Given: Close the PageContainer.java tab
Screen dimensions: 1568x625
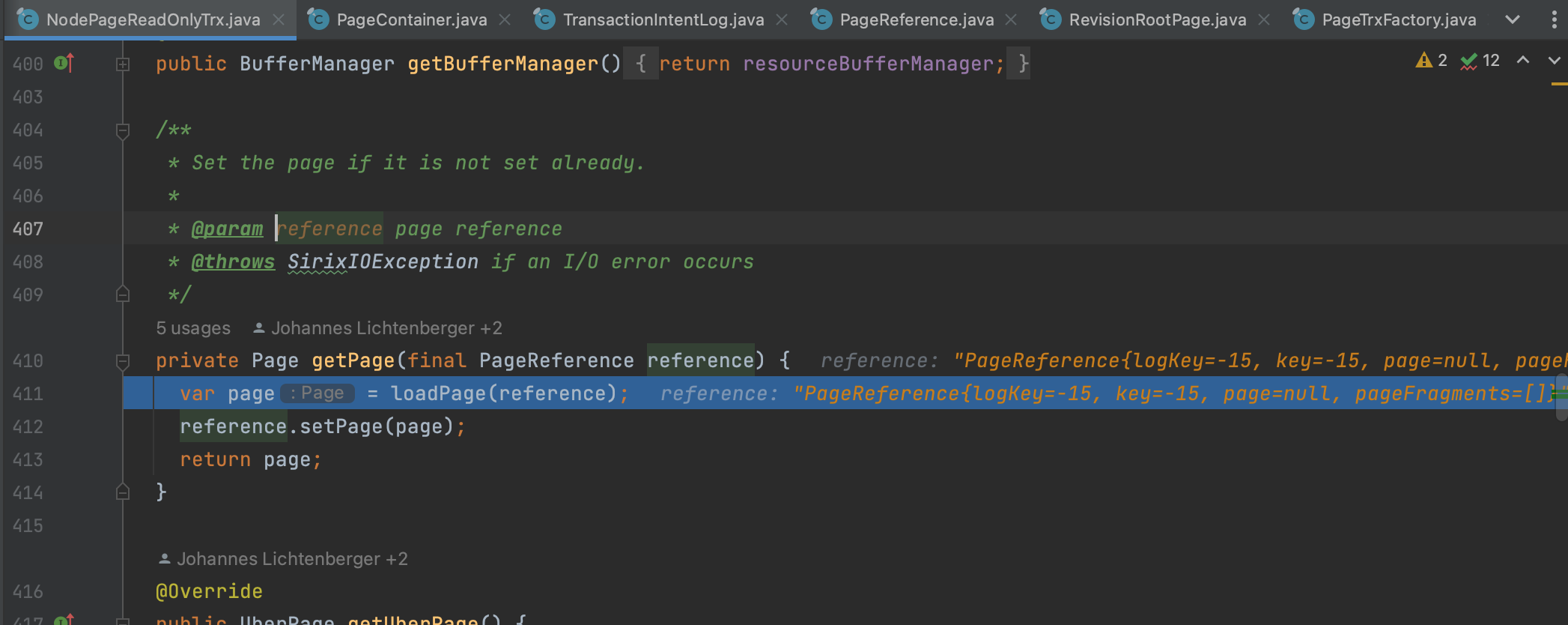Looking at the screenshot, I should coord(505,19).
